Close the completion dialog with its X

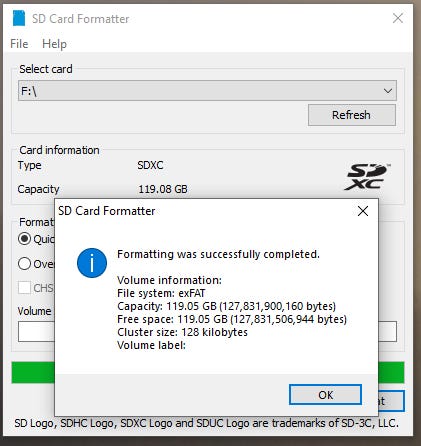[363, 211]
